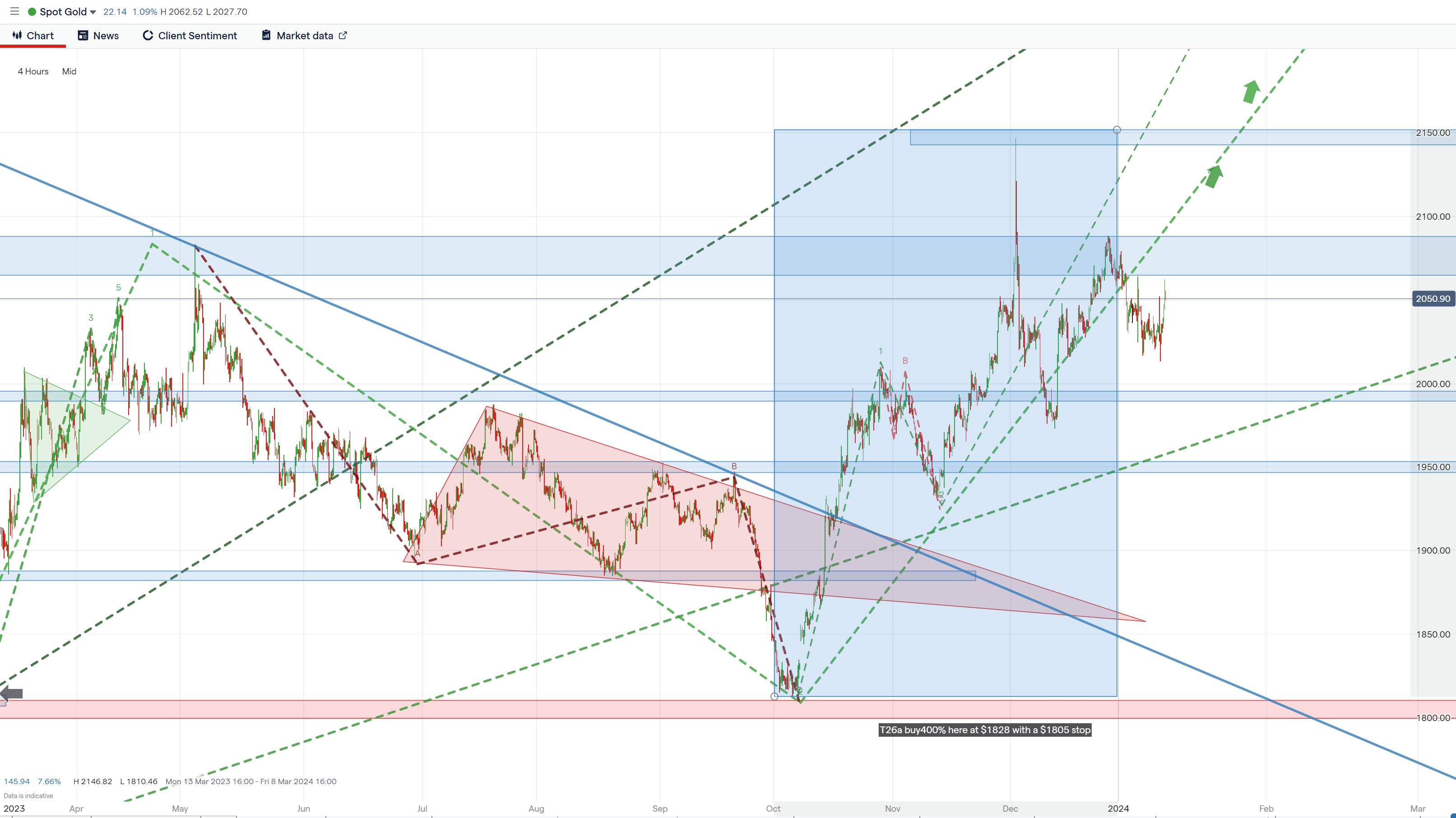Open the hamburger menu icon
This screenshot has width=1456, height=818.
(15, 11)
